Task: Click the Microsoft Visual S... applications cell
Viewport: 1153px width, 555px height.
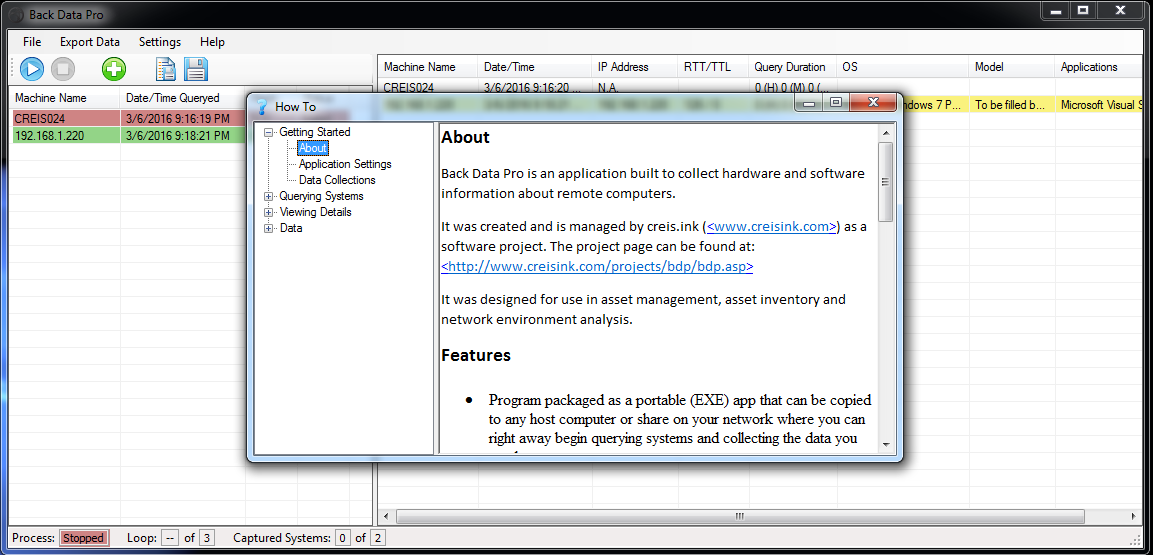Action: tap(1099, 105)
